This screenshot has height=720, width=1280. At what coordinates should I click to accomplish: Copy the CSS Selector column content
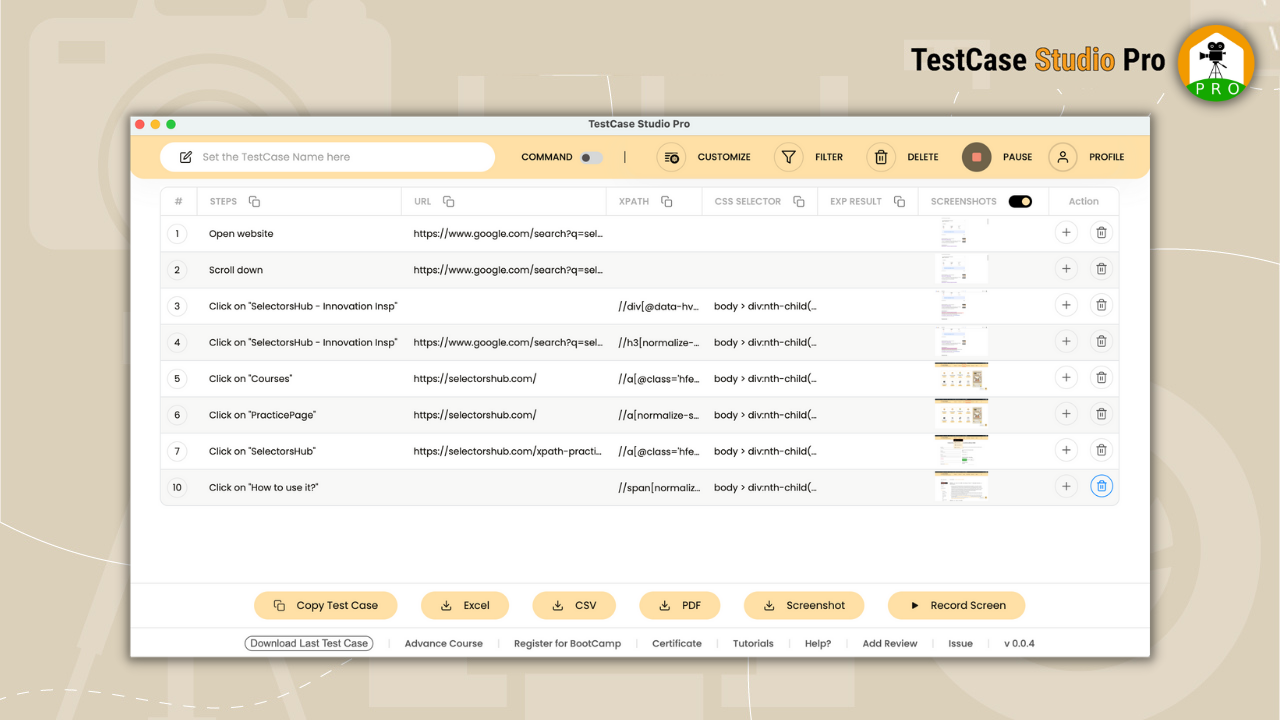(x=797, y=201)
